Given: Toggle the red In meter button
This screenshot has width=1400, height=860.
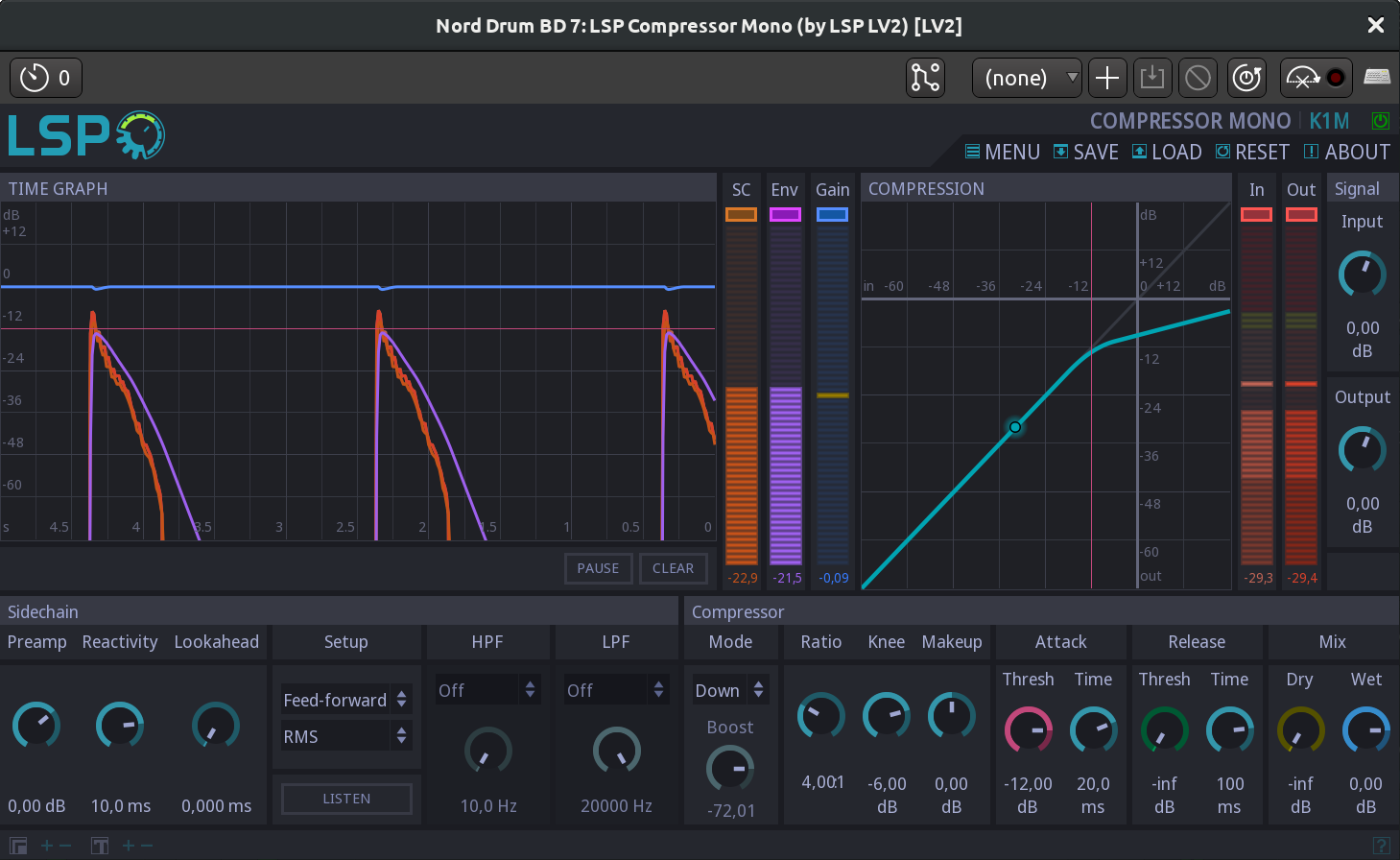Looking at the screenshot, I should 1257,214.
